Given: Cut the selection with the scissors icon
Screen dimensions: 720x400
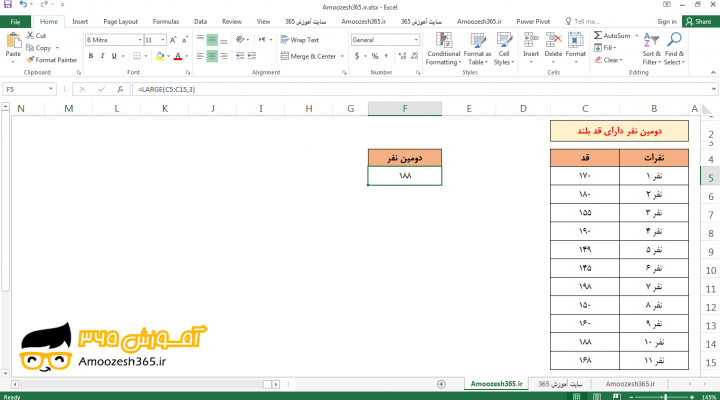Looking at the screenshot, I should [x=30, y=35].
